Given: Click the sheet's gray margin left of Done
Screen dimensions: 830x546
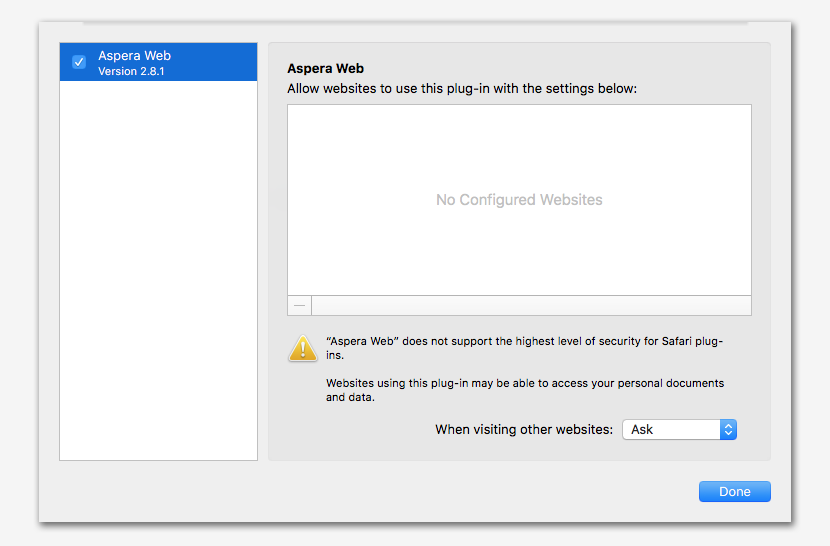Looking at the screenshot, I should point(371,491).
